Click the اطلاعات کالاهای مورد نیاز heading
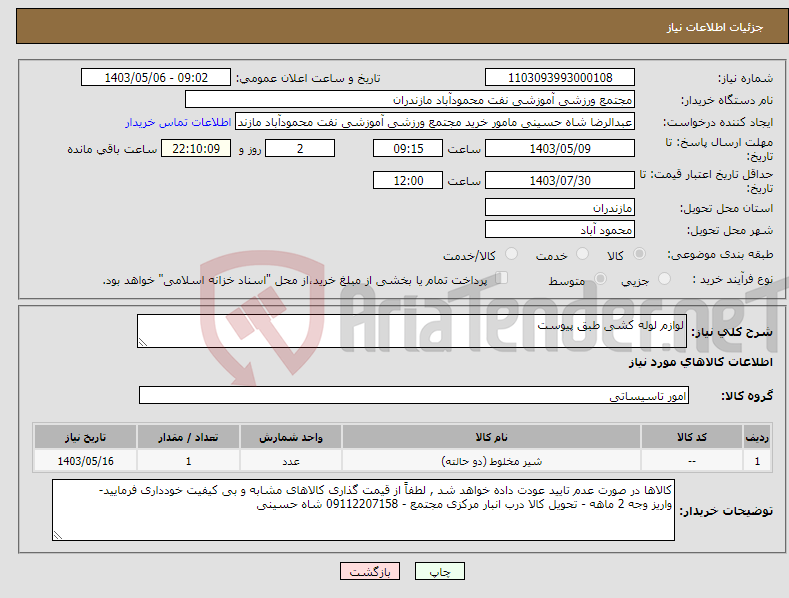 pos(700,362)
